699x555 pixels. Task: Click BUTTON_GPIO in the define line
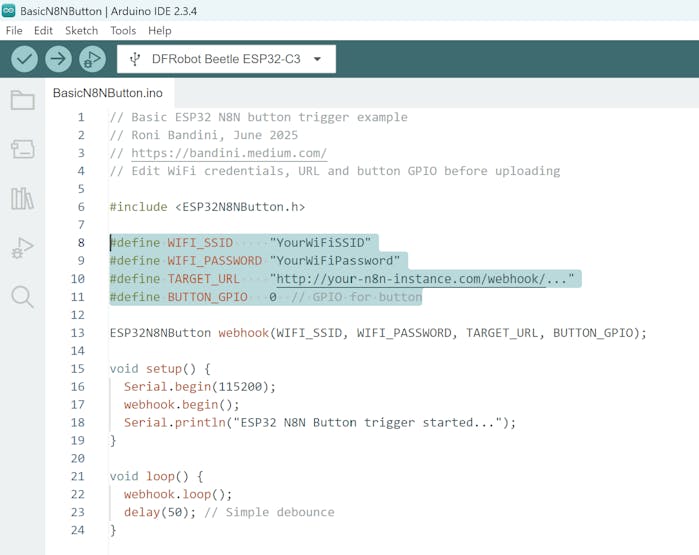click(207, 297)
